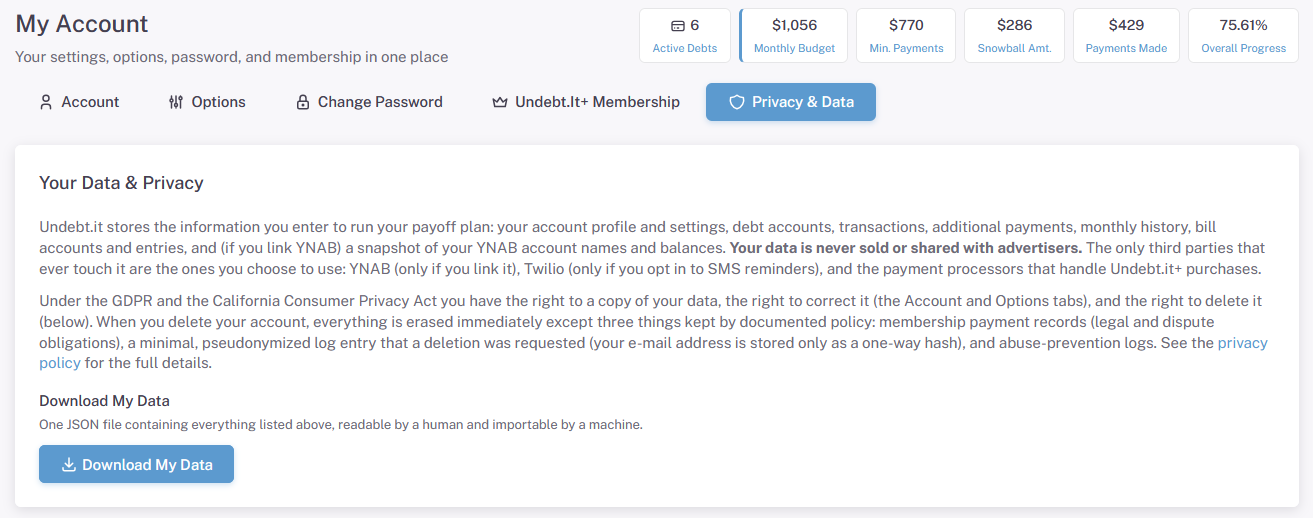1313x518 pixels.
Task: Click the Download My Data button
Action: point(136,464)
